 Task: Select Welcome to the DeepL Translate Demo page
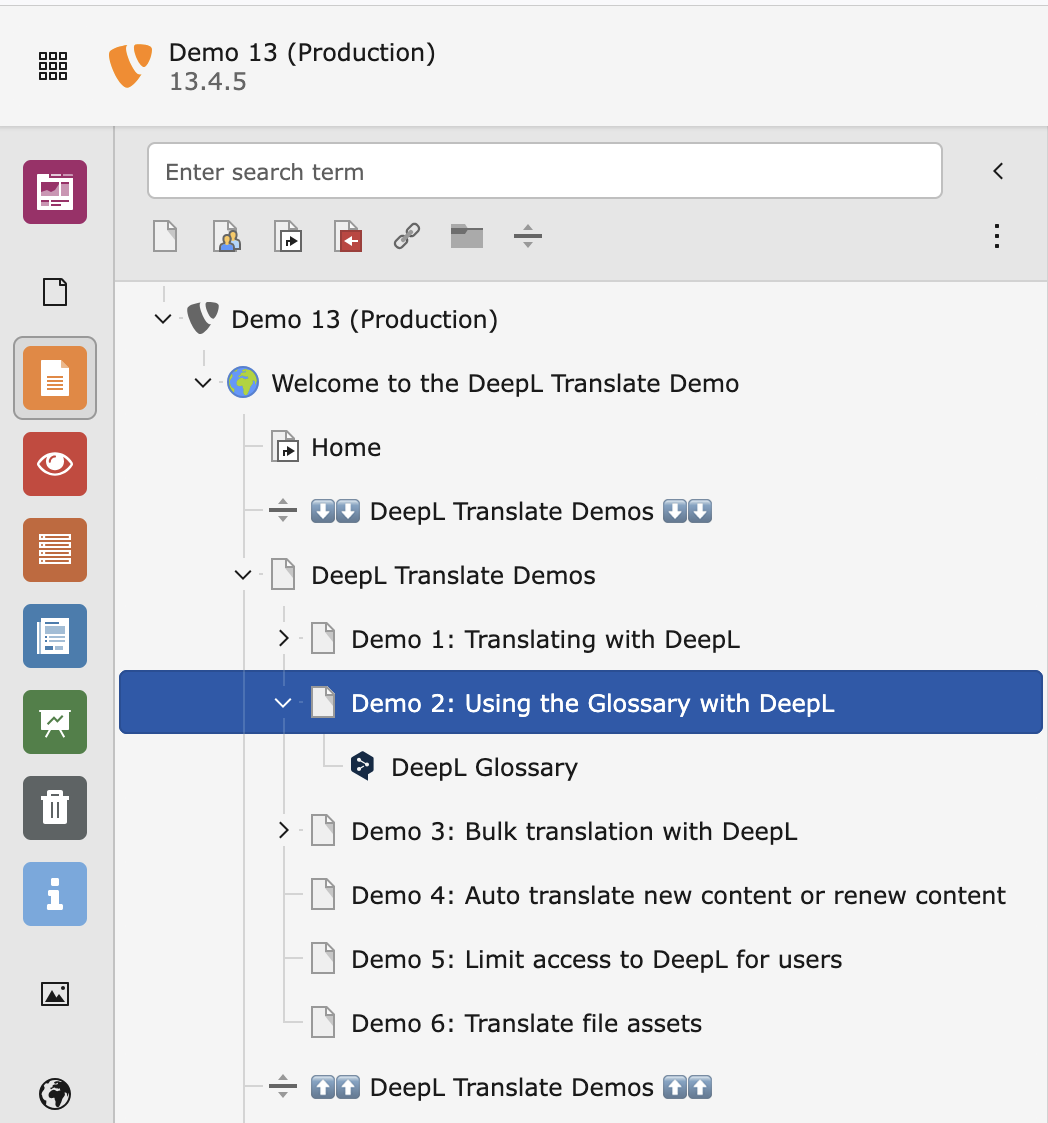click(505, 384)
